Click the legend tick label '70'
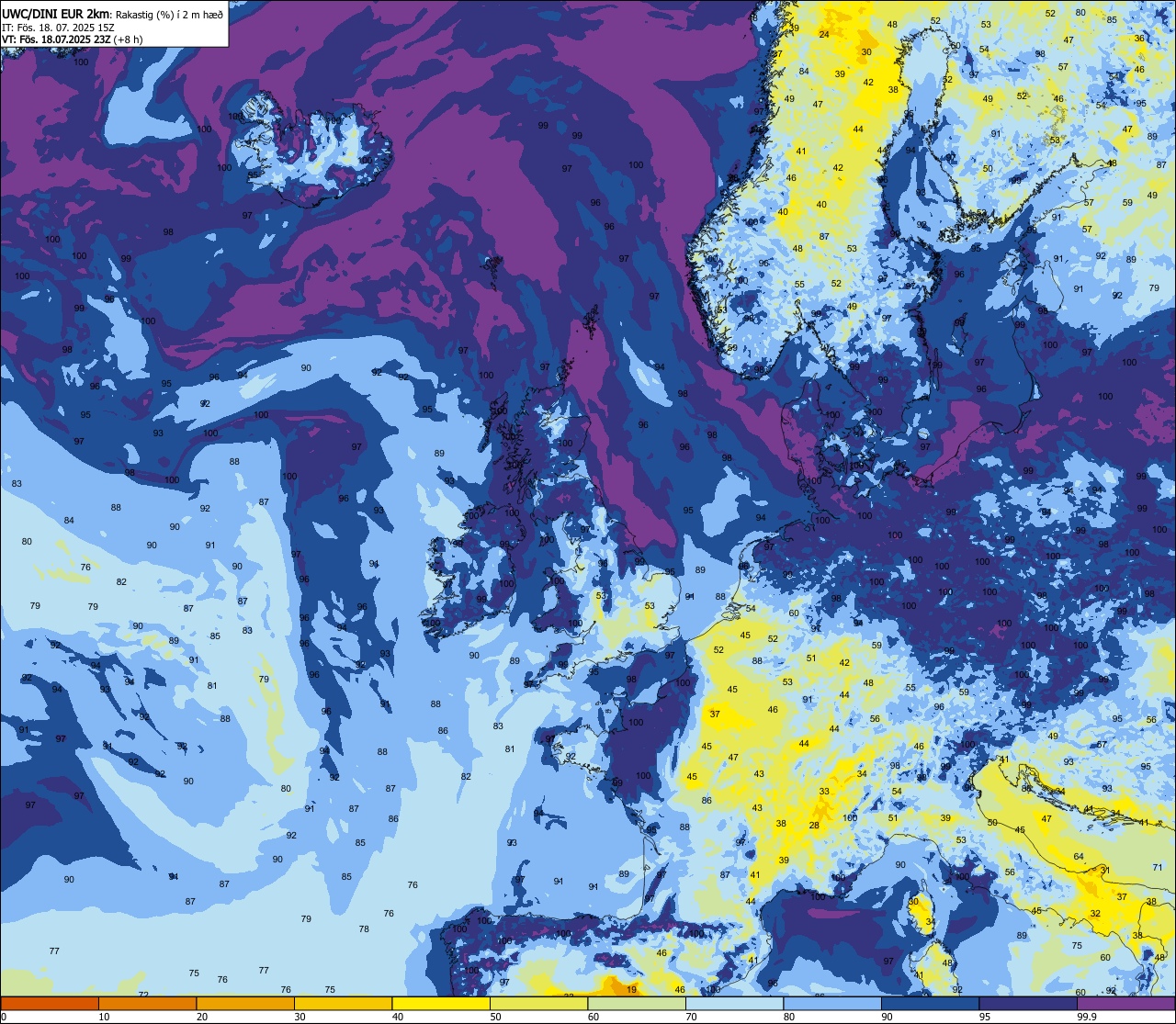 pos(691,1017)
